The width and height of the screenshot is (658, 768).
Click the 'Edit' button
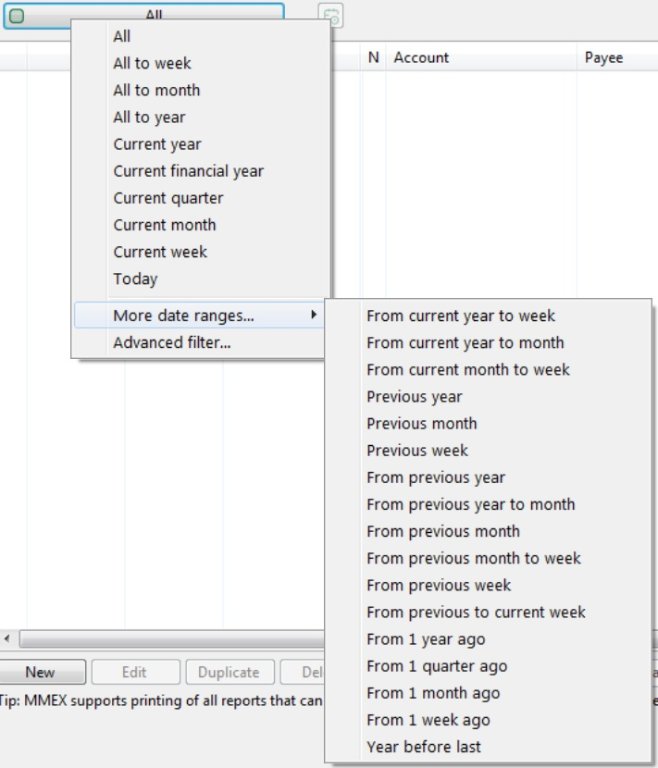click(135, 672)
